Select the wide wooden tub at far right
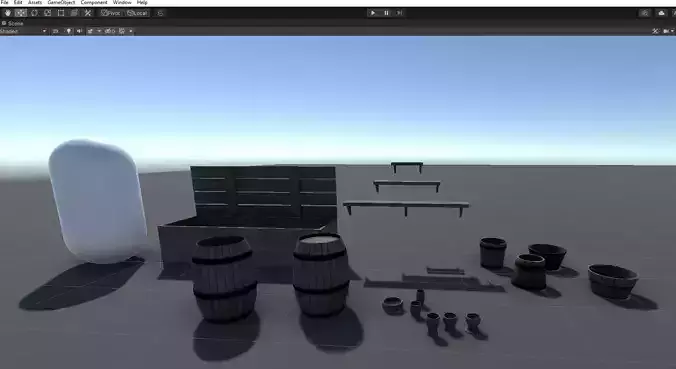This screenshot has width=676, height=369. point(613,281)
